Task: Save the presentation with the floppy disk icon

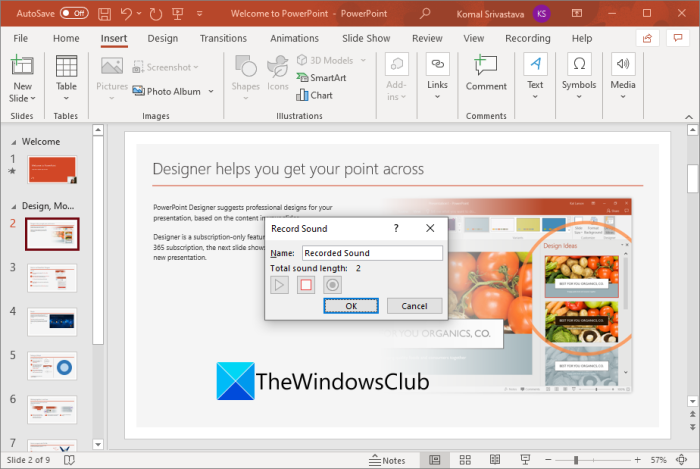Action: (104, 14)
